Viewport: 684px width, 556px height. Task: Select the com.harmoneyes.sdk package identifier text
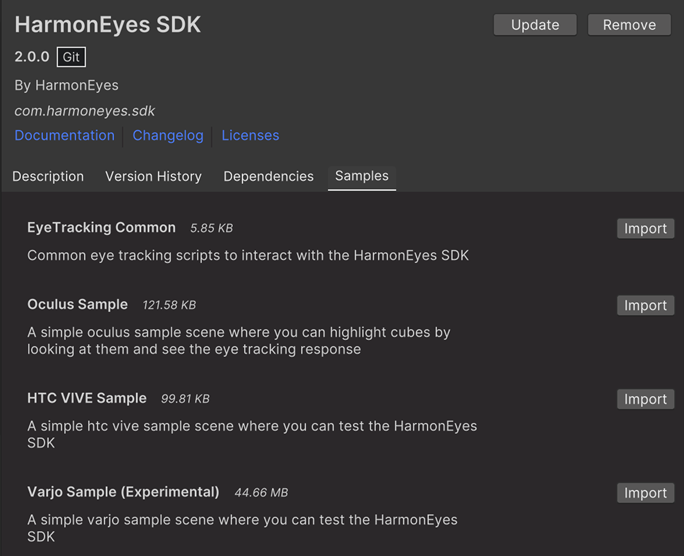pyautogui.click(x=85, y=111)
